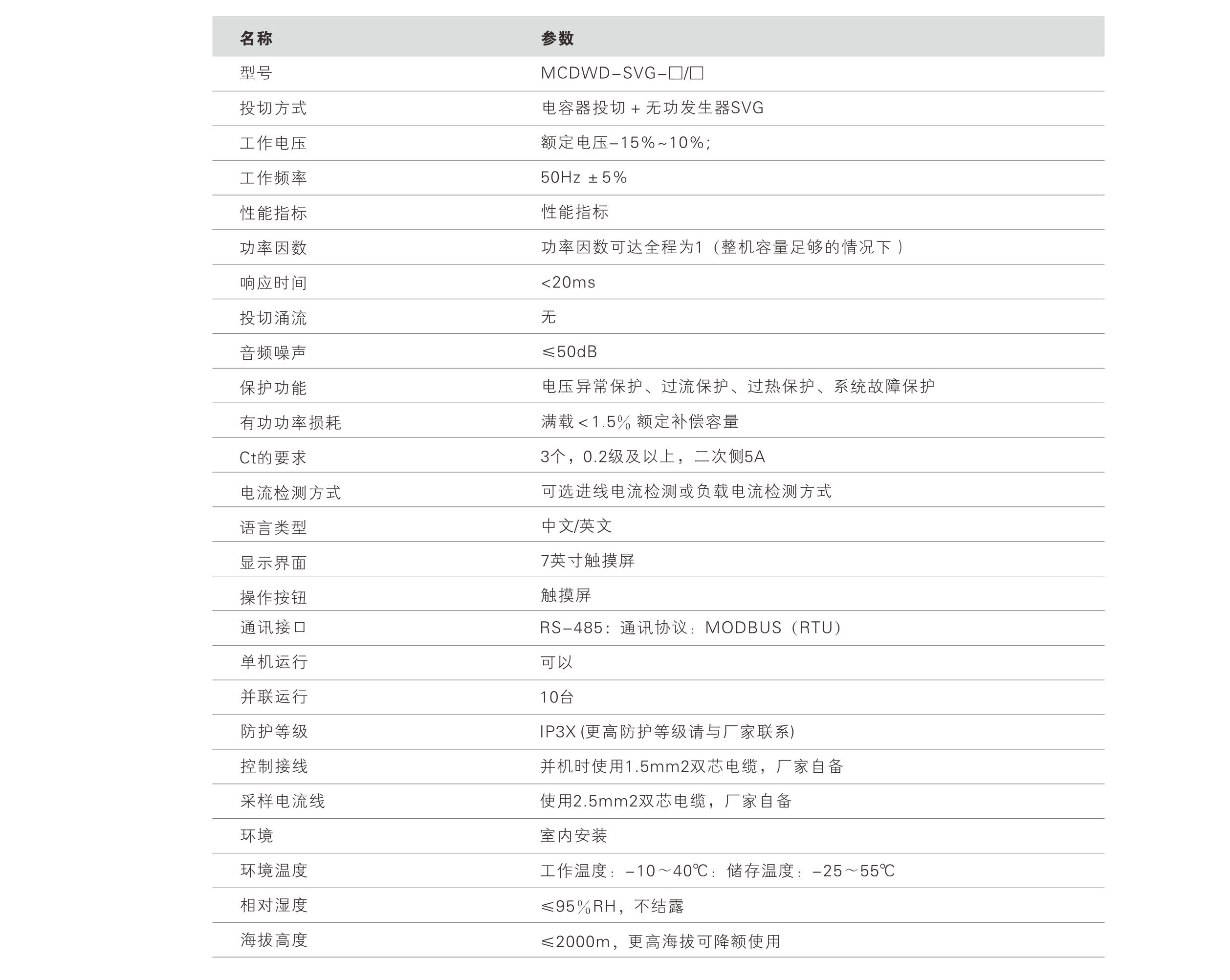Viewport: 1230px width, 980px height.
Task: Select the 防护等级 row label
Action: 273,731
